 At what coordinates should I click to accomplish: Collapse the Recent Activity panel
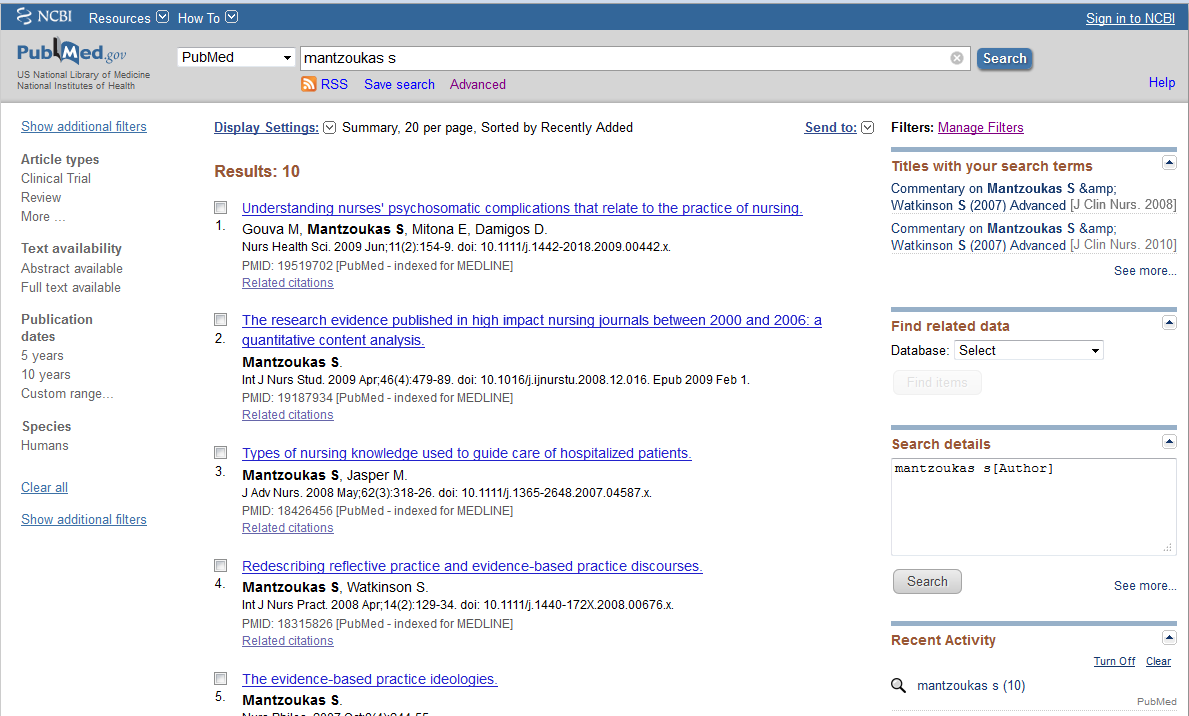1169,637
